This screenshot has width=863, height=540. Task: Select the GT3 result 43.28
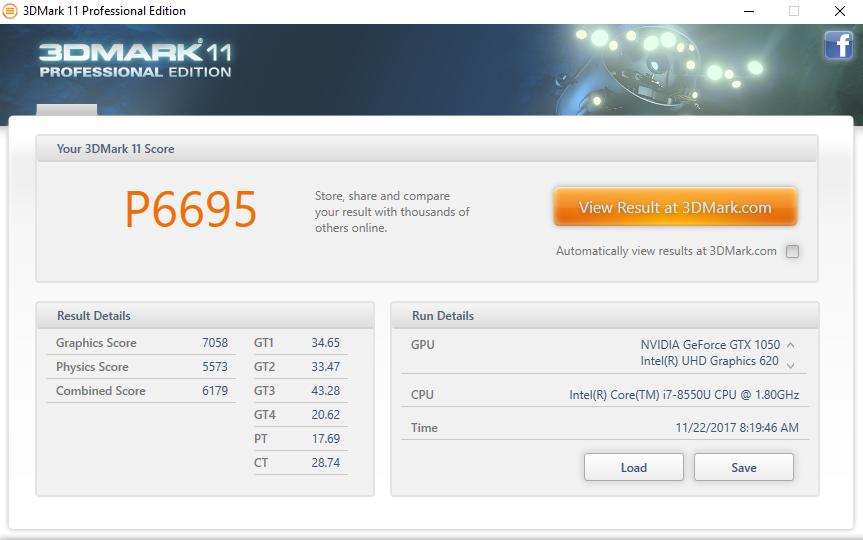pos(325,391)
